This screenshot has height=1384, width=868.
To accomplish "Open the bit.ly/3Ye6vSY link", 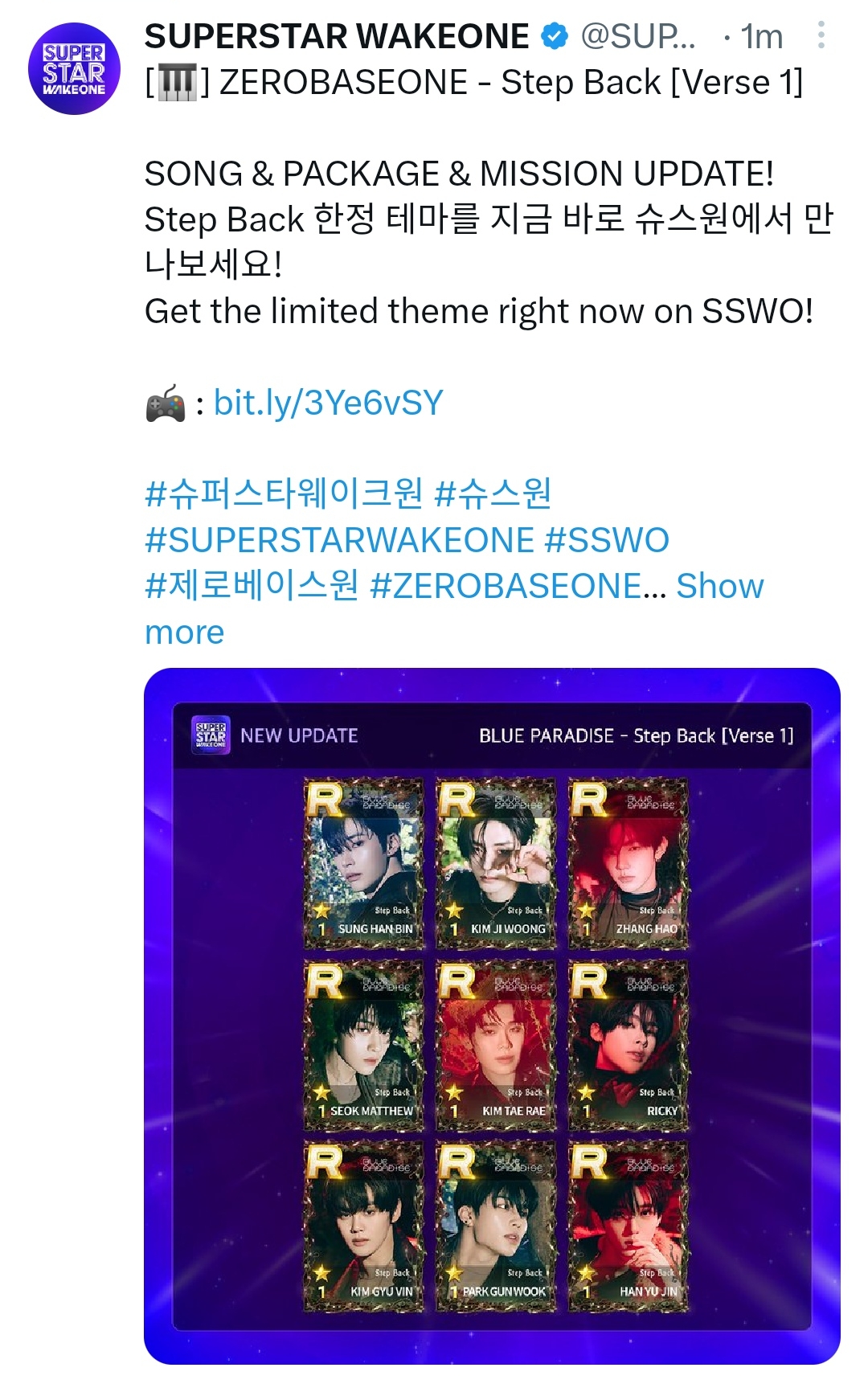I will coord(329,403).
